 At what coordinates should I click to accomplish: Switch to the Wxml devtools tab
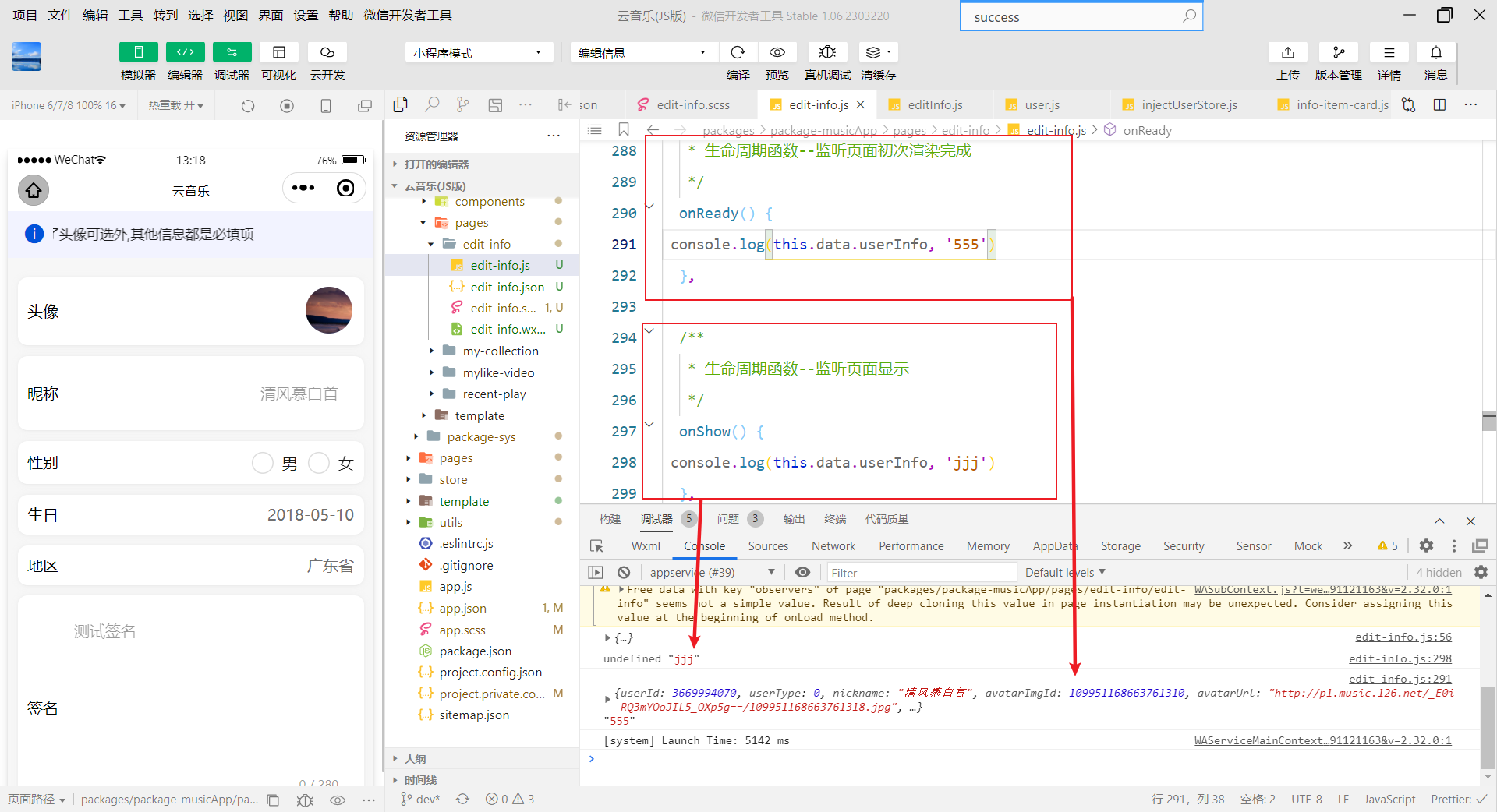point(646,546)
